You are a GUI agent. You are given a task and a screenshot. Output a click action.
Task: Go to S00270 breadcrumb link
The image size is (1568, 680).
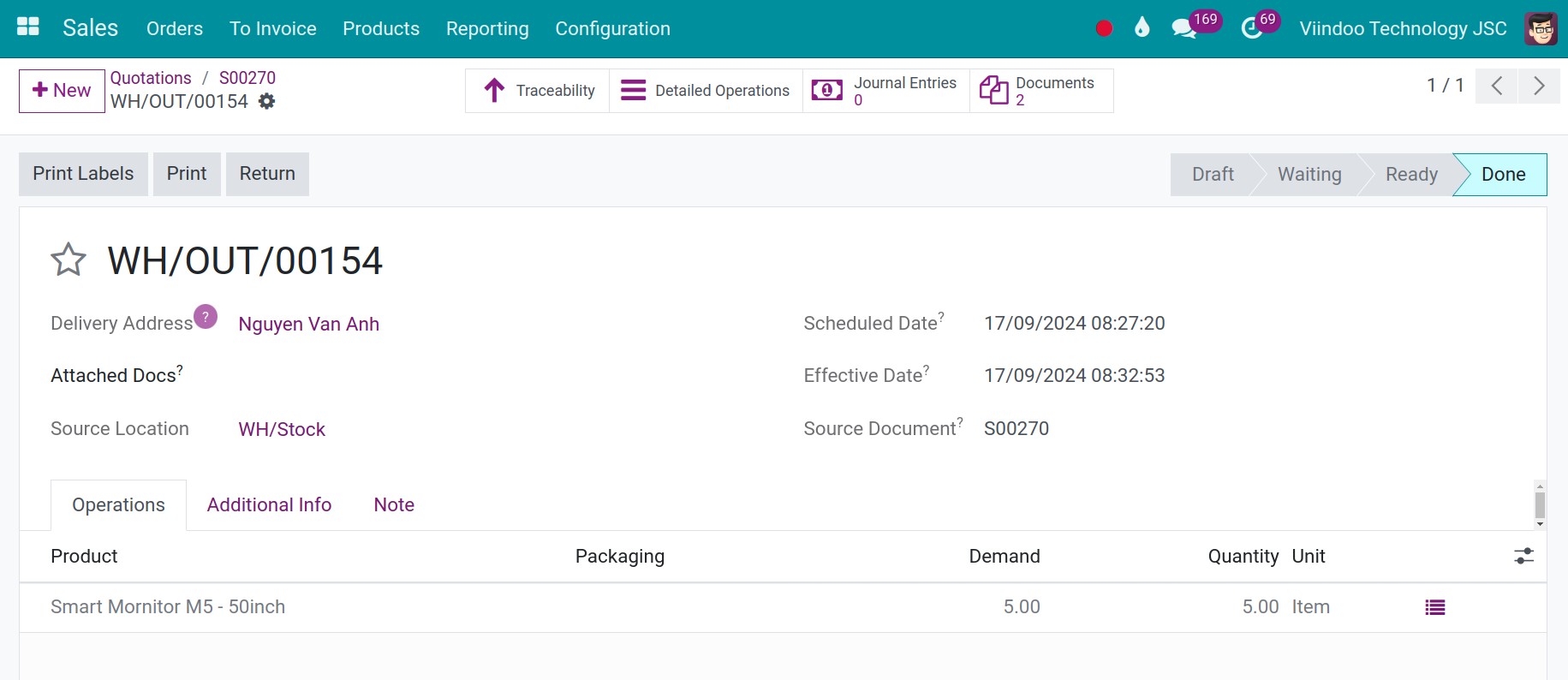point(247,78)
